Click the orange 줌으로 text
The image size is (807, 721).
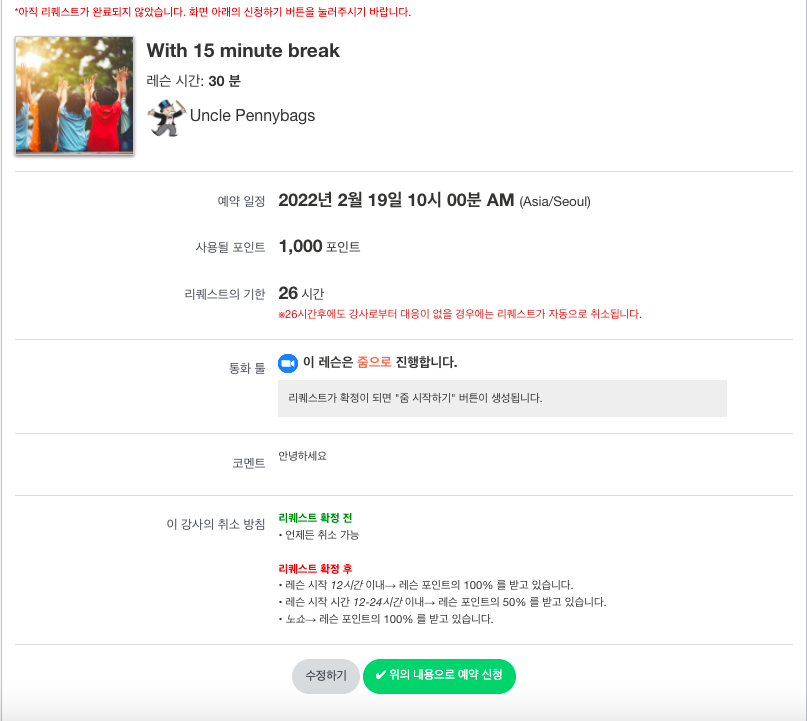pyautogui.click(x=374, y=362)
